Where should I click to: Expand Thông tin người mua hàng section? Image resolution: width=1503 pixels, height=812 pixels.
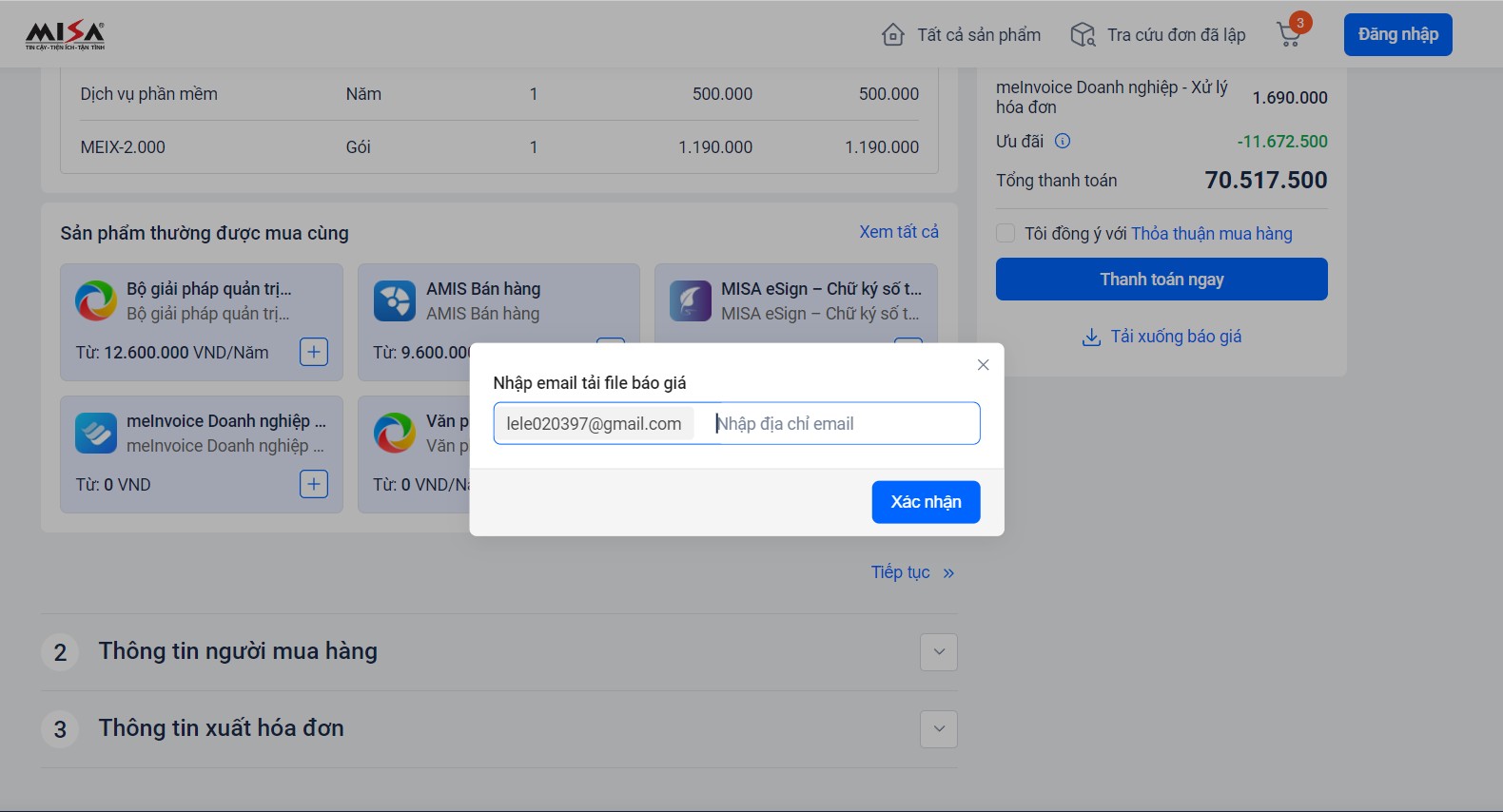click(x=938, y=652)
